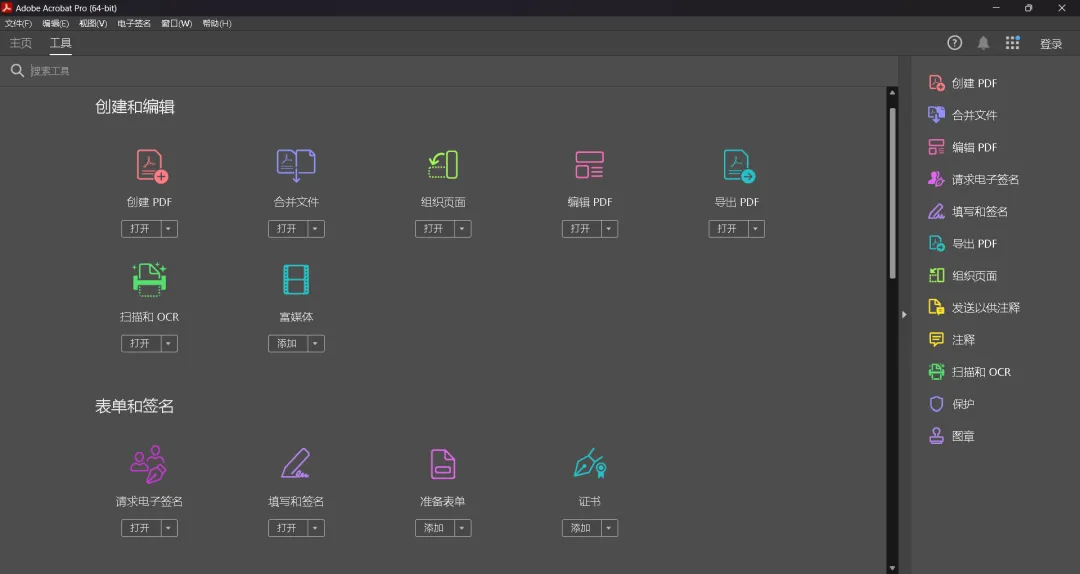Open the apps grid icon
Viewport: 1080px width, 574px height.
coord(1012,43)
